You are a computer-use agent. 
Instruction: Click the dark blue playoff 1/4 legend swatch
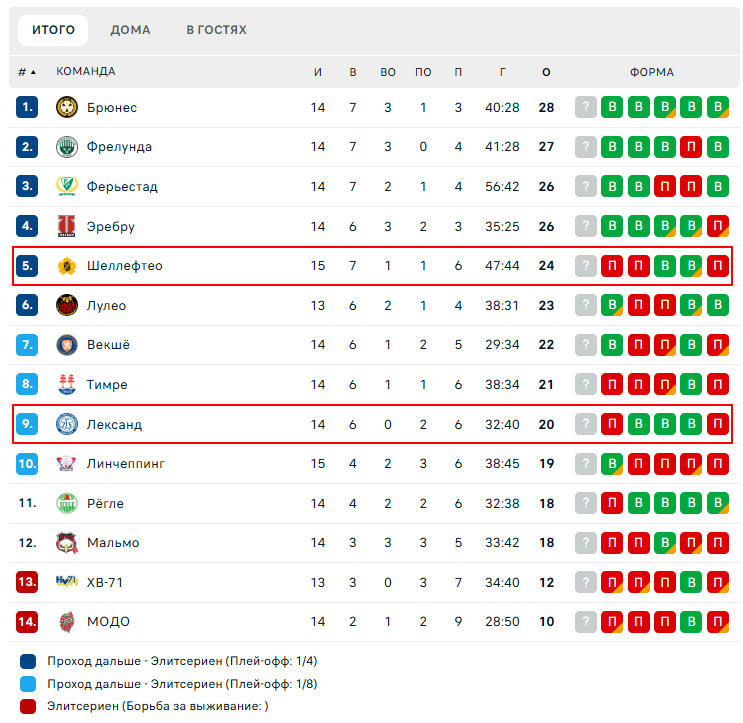click(x=28, y=661)
